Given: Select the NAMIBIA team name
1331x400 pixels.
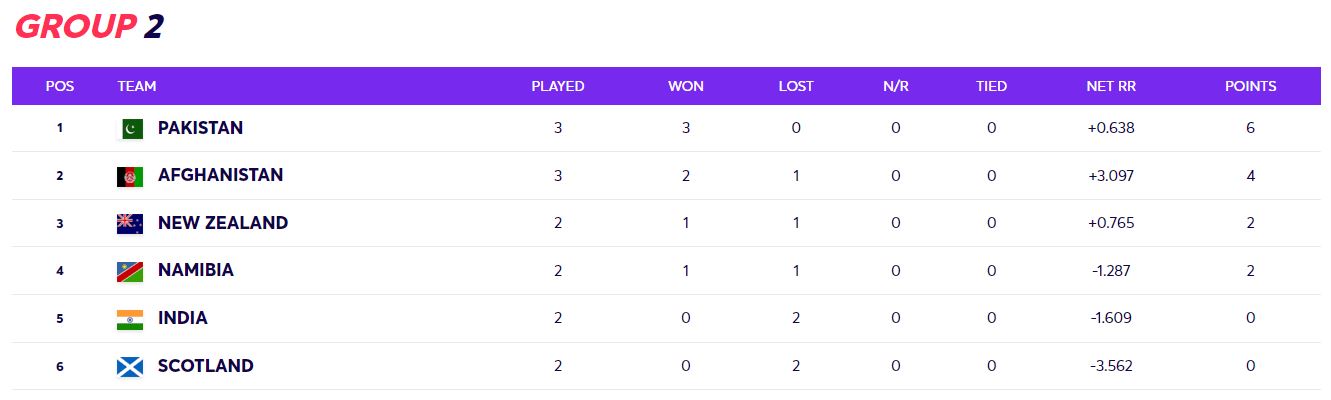Looking at the screenshot, I should (x=196, y=270).
